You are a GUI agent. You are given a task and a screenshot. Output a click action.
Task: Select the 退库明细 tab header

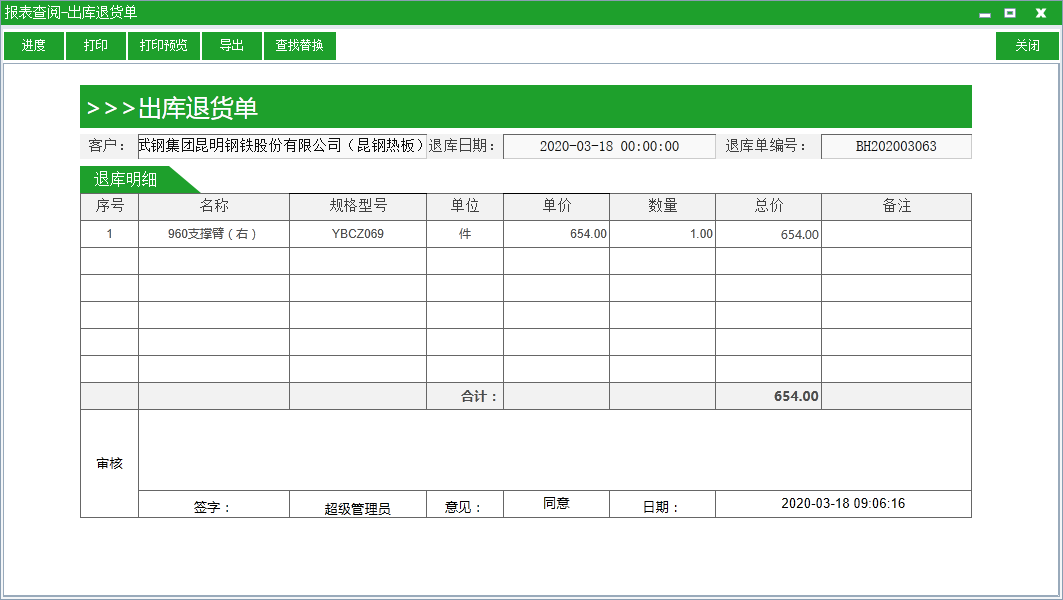(139, 179)
